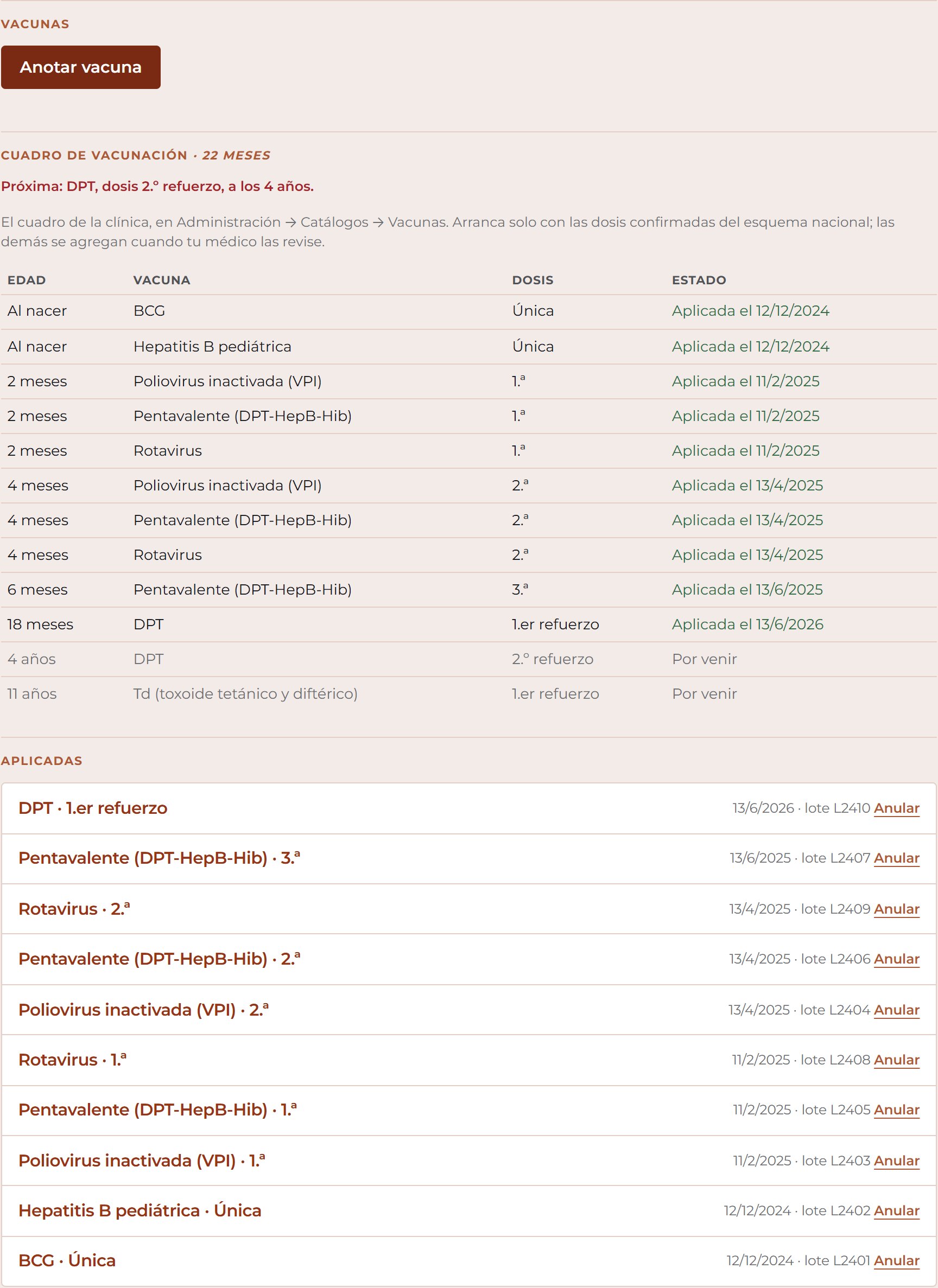Click the '11/2/2025 · lote L2408' text
Image resolution: width=938 pixels, height=1288 pixels.
coord(801,1060)
